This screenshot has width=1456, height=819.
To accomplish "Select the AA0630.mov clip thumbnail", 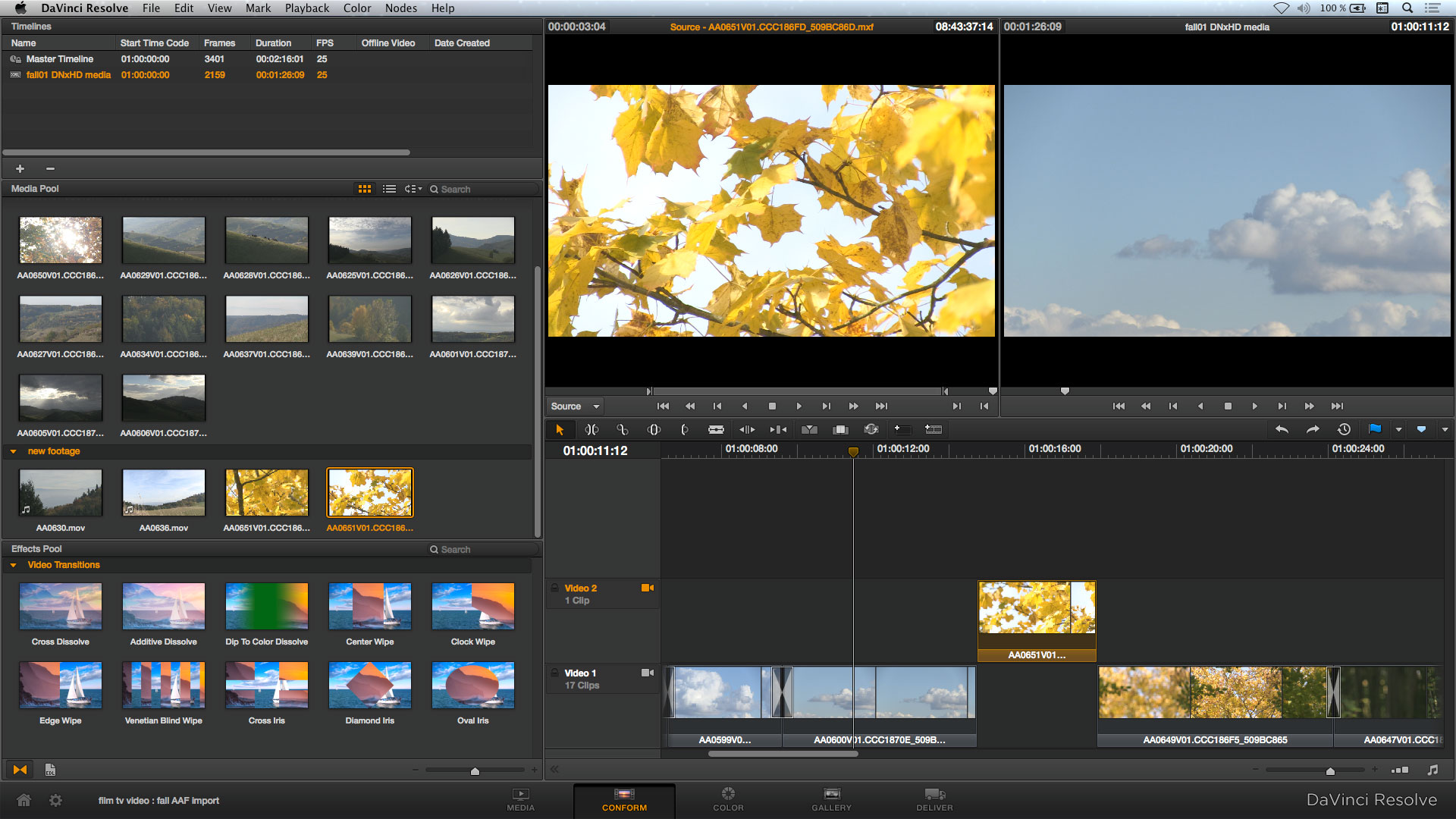I will click(x=61, y=493).
